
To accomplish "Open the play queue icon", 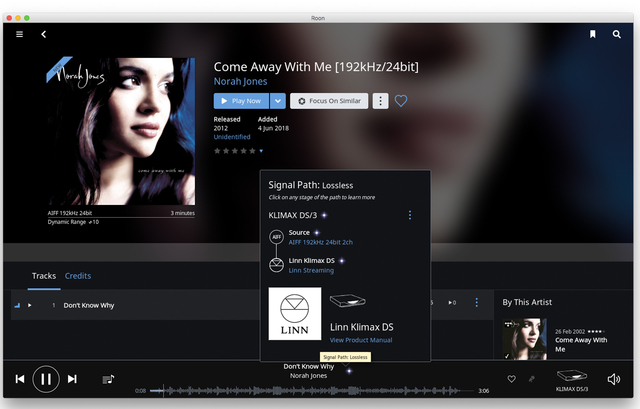I will point(108,380).
